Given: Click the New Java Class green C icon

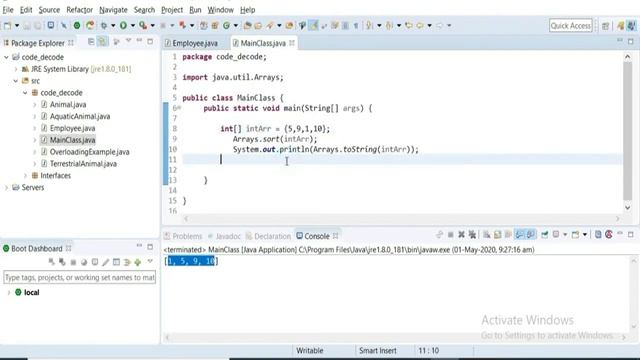Looking at the screenshot, I should point(227,25).
